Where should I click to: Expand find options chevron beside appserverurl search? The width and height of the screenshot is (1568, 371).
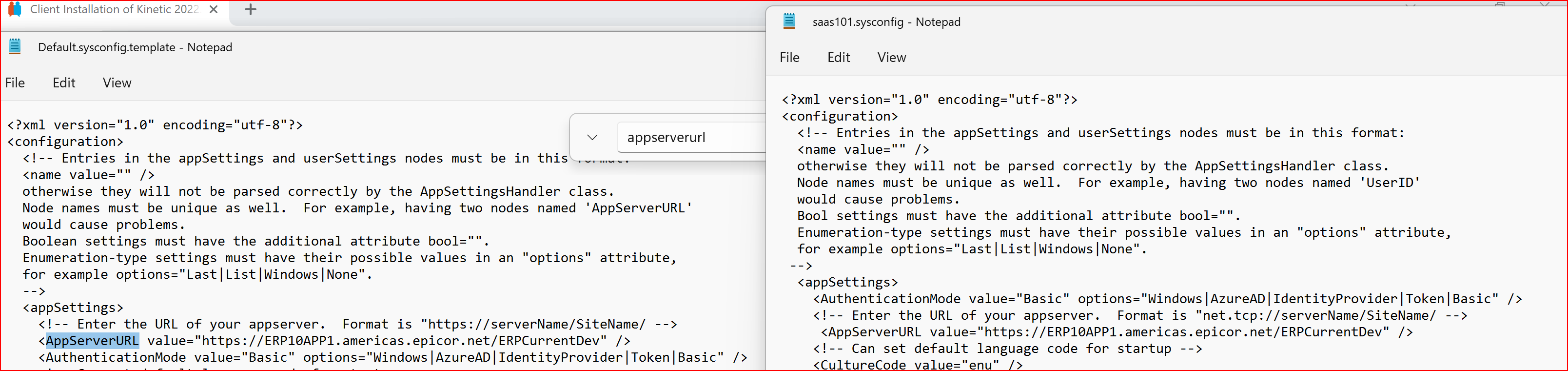[x=592, y=138]
